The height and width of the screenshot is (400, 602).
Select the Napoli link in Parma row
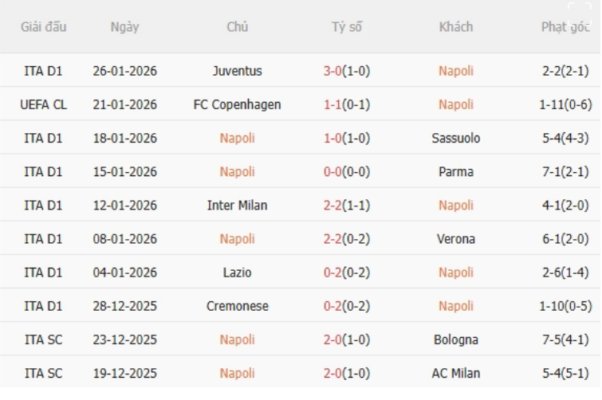(237, 172)
